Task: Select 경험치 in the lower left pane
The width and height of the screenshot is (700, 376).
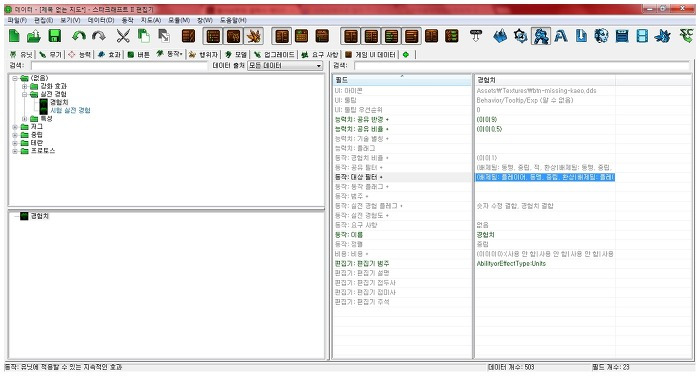Action: coord(39,216)
